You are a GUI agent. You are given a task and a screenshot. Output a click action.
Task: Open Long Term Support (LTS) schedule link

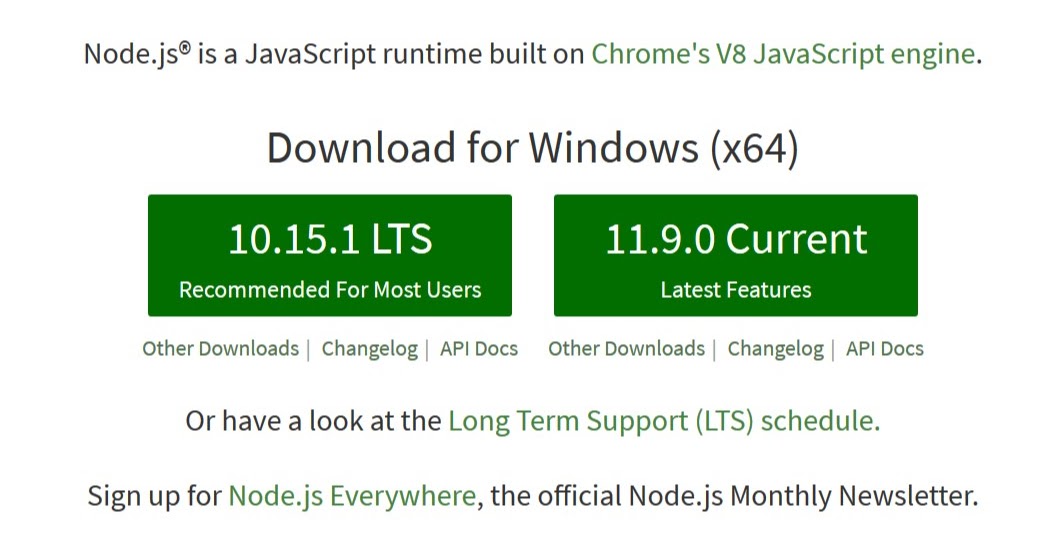[664, 421]
